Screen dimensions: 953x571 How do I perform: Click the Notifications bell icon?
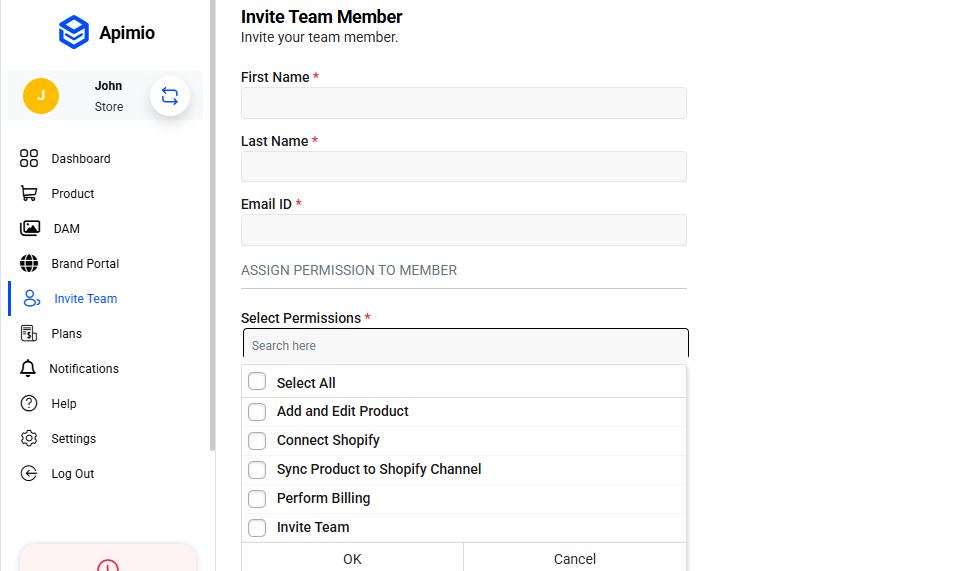point(28,369)
